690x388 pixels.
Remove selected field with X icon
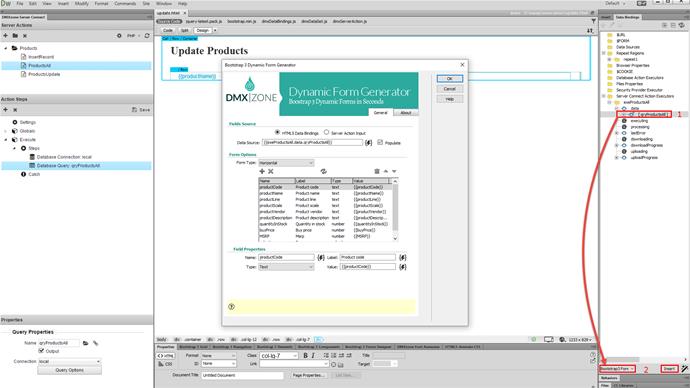(271, 172)
